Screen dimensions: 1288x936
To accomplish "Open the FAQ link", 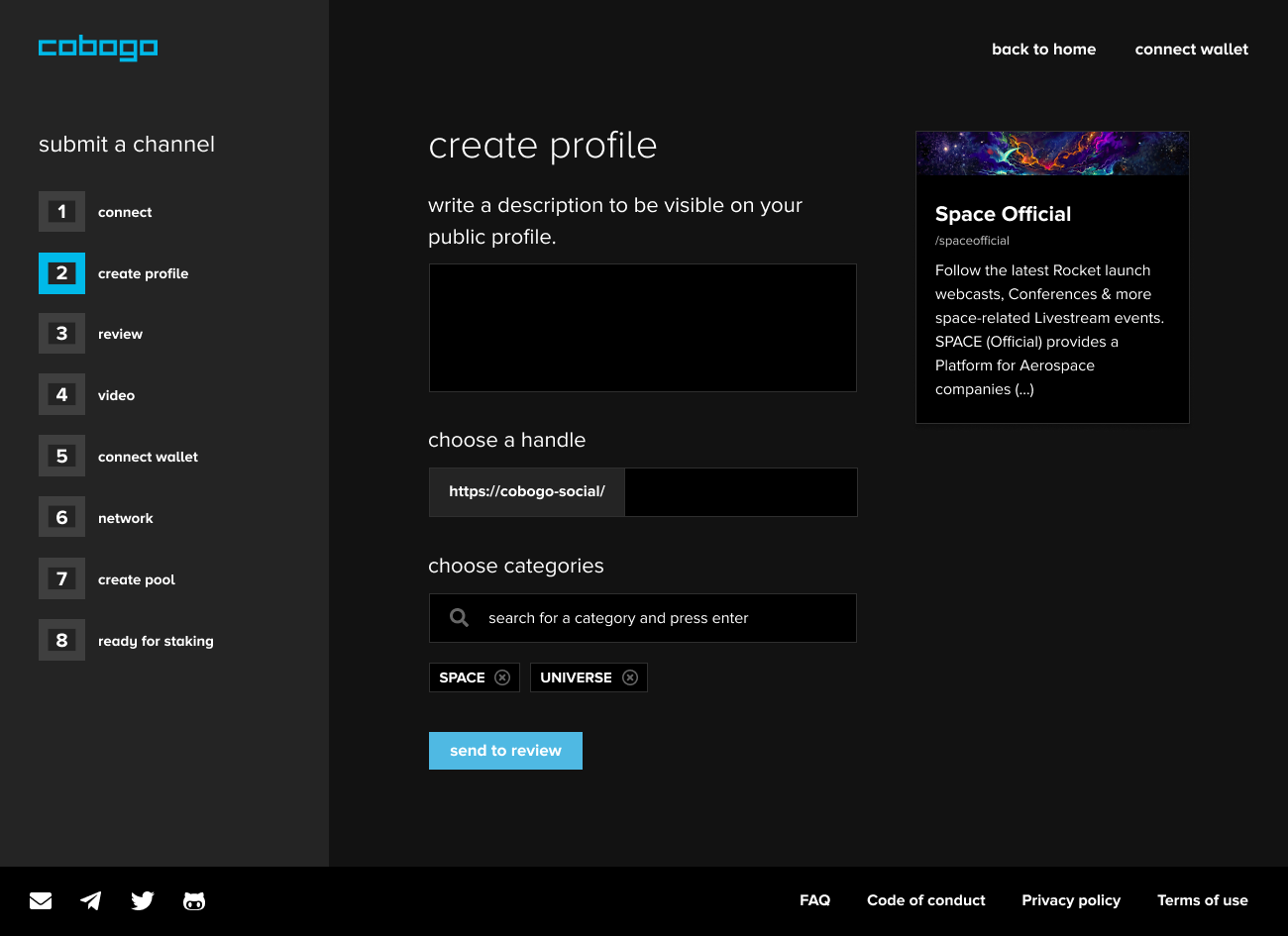I will click(814, 900).
